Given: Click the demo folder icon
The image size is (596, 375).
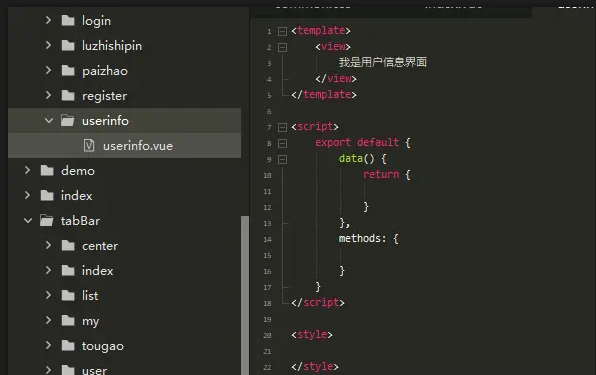Looking at the screenshot, I should [47, 171].
